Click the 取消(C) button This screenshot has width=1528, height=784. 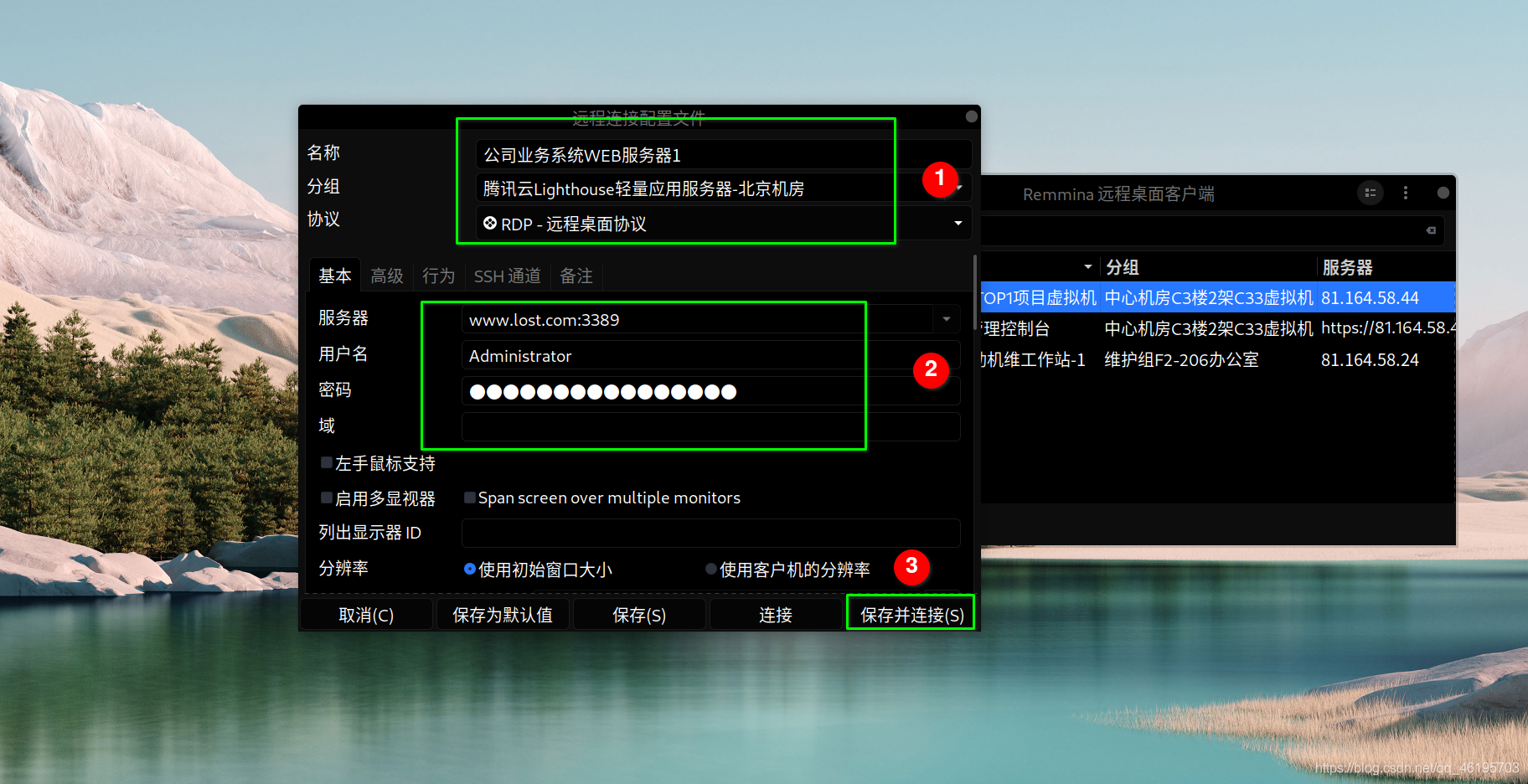click(366, 615)
